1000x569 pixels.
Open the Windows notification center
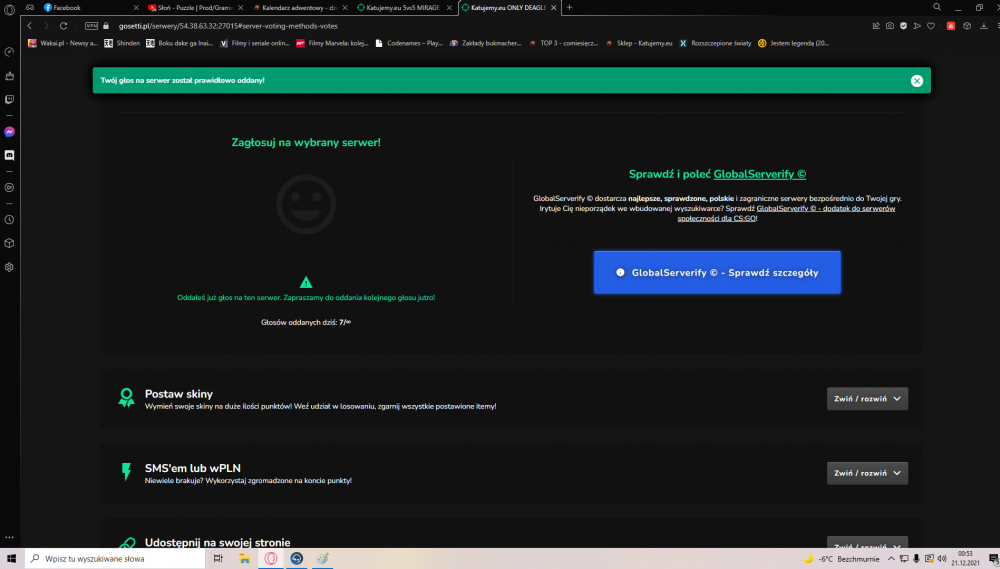[993, 559]
